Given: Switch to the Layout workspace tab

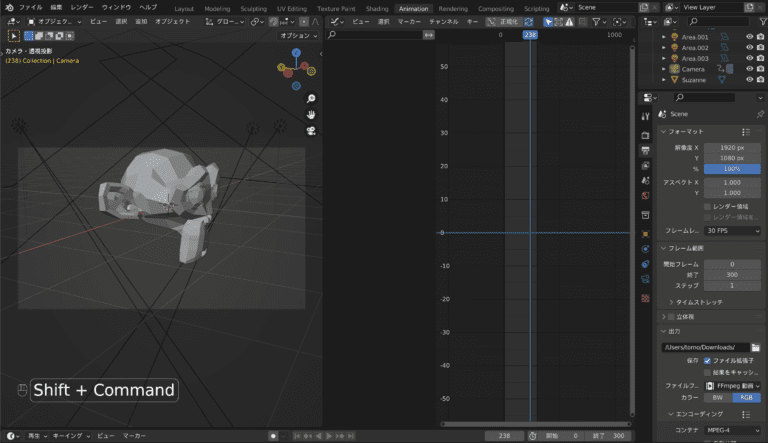Looking at the screenshot, I should click(184, 8).
